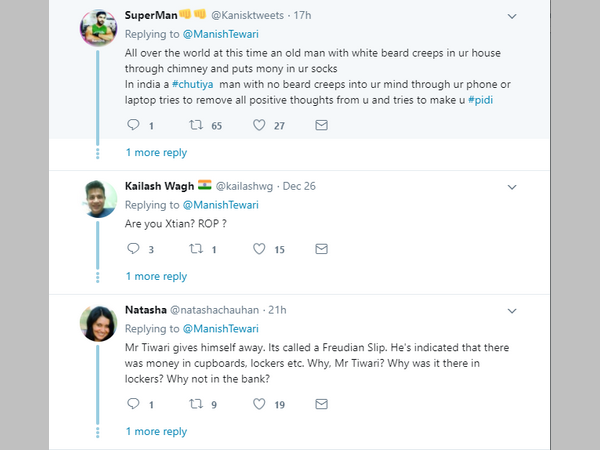600x450 pixels.
Task: Reply to Natasha's tweet
Action: [x=134, y=404]
